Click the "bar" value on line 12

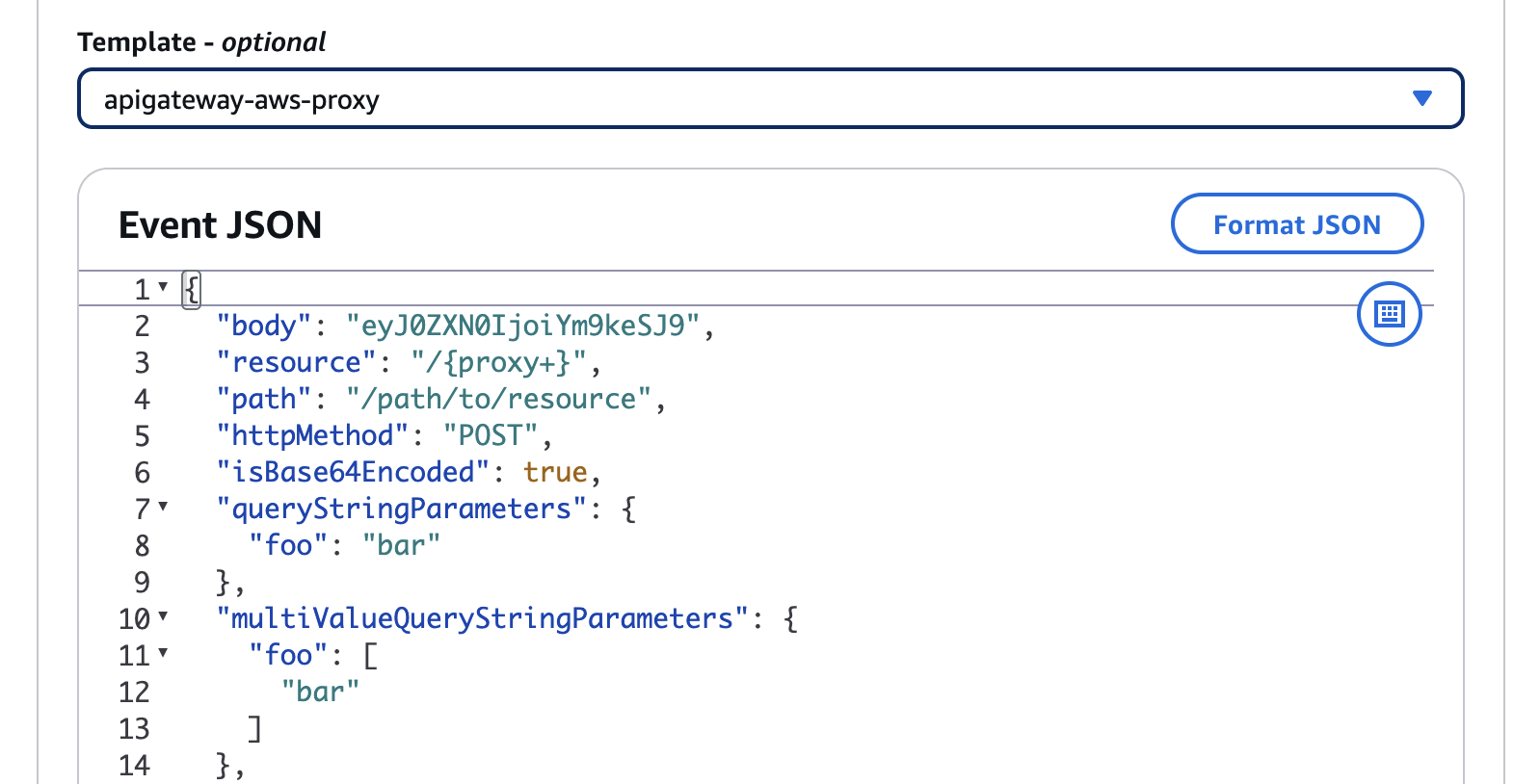pos(320,692)
